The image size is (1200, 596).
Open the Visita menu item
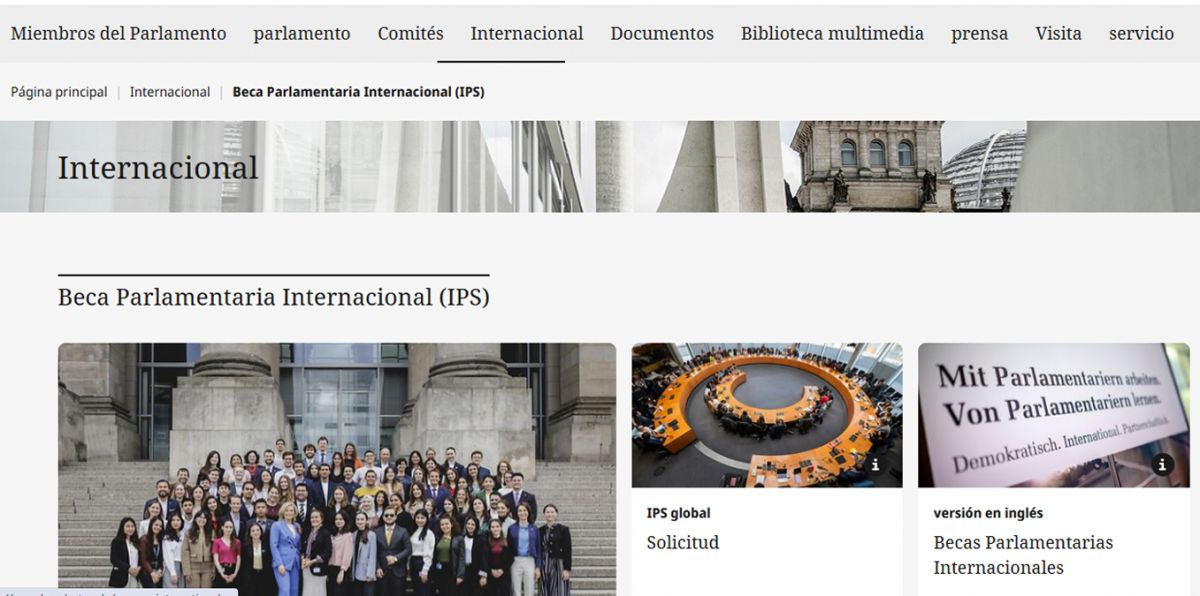pyautogui.click(x=1058, y=33)
